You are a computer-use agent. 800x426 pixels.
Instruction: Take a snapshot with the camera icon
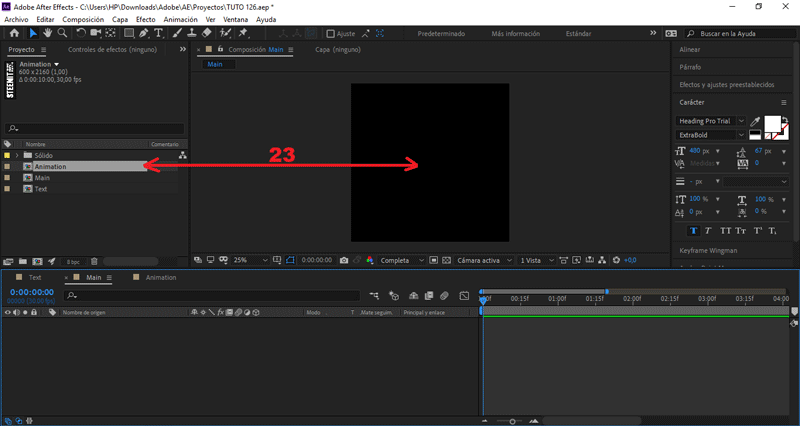pos(344,260)
